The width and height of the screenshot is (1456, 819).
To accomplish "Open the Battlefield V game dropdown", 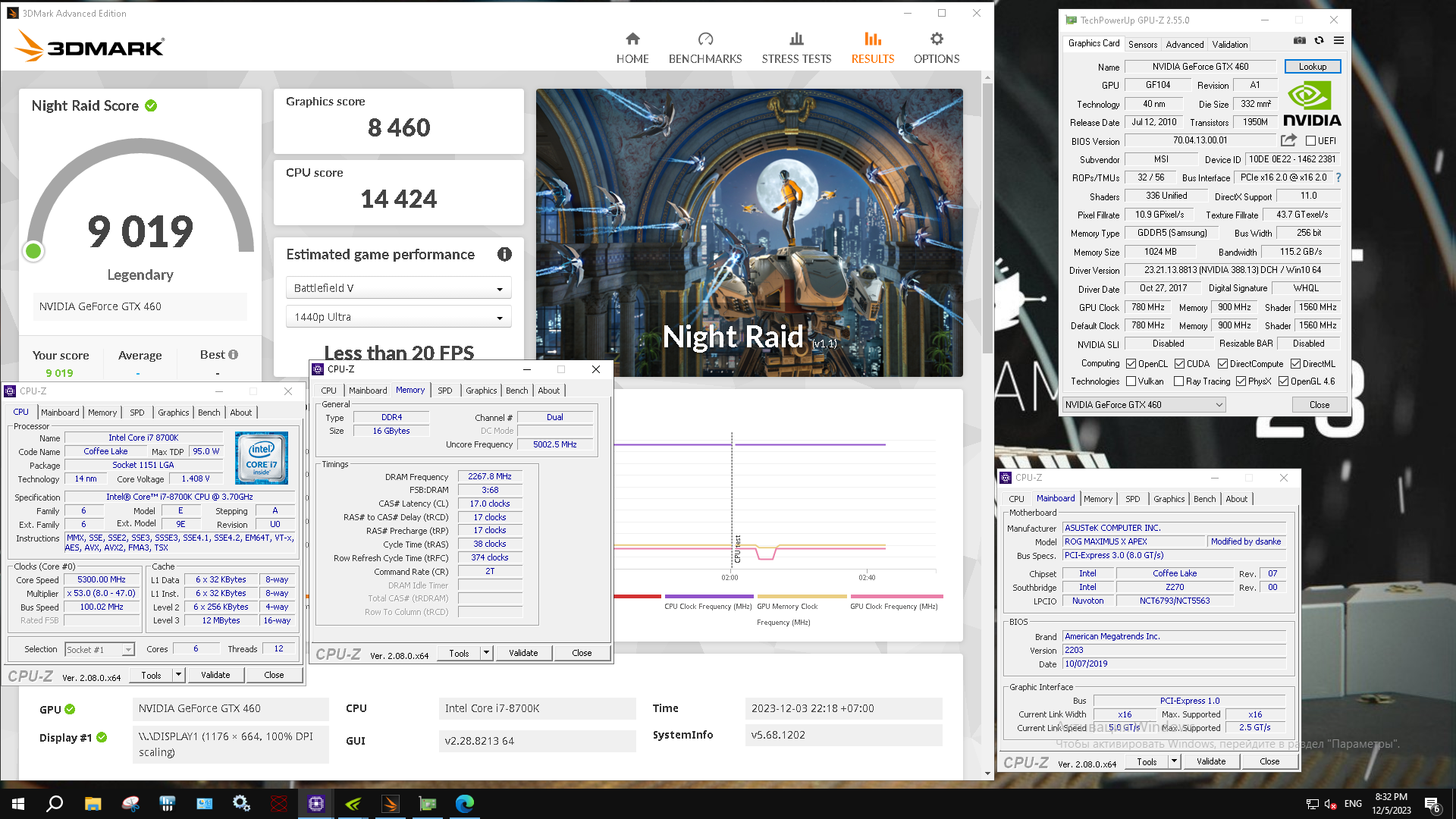I will (x=398, y=288).
